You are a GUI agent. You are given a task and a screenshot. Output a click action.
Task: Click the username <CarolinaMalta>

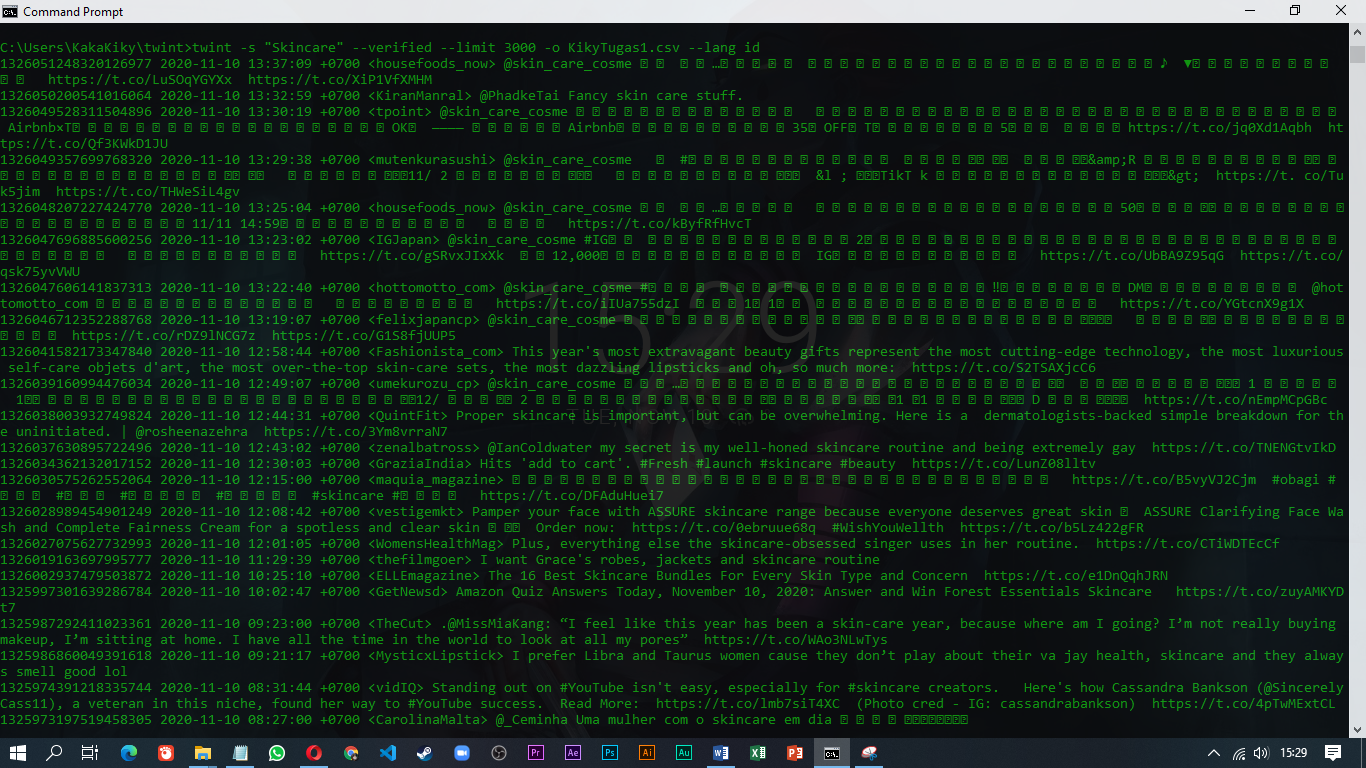[x=428, y=720]
